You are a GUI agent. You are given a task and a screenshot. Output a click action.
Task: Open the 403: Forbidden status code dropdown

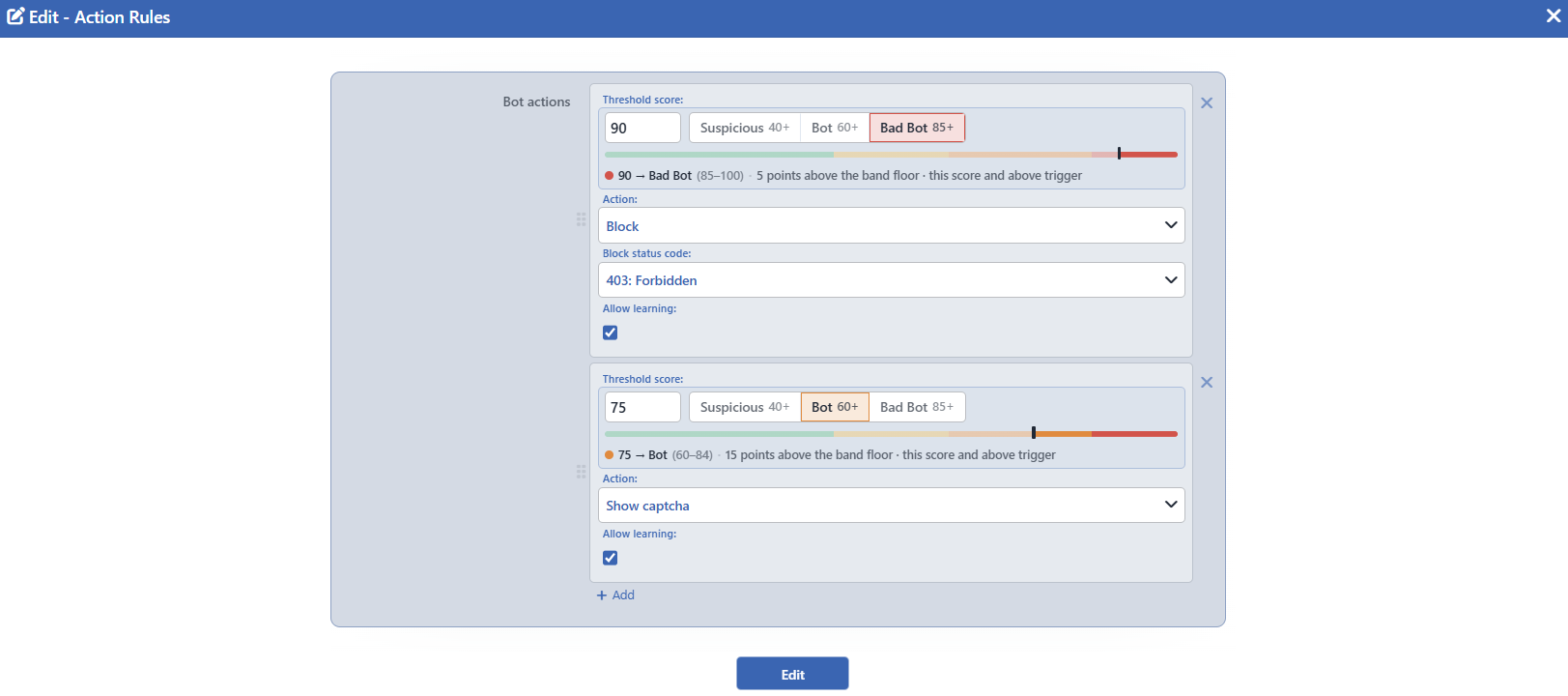[x=891, y=280]
